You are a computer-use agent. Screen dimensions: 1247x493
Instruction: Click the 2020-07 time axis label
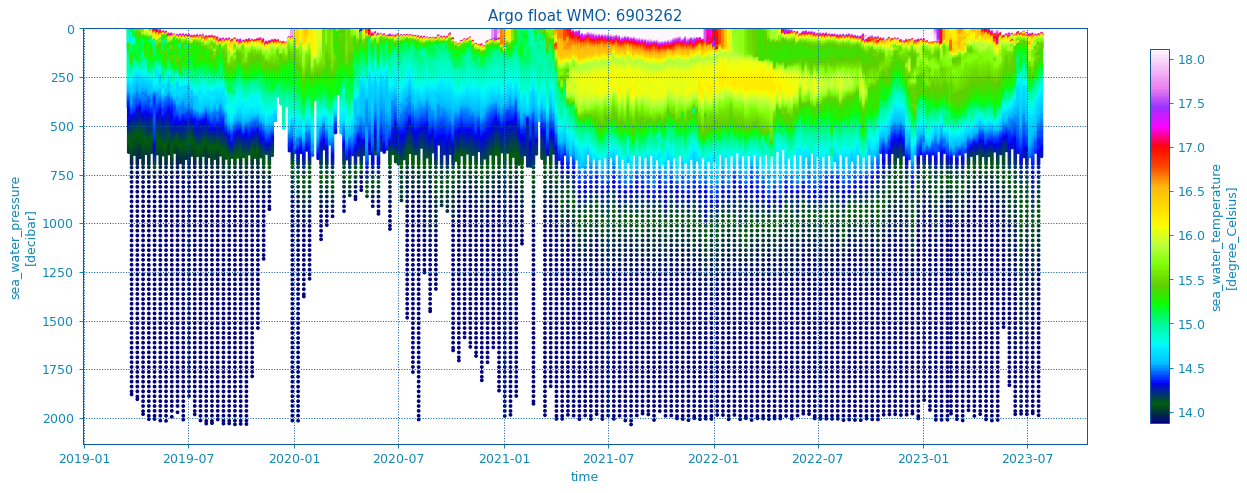click(398, 459)
